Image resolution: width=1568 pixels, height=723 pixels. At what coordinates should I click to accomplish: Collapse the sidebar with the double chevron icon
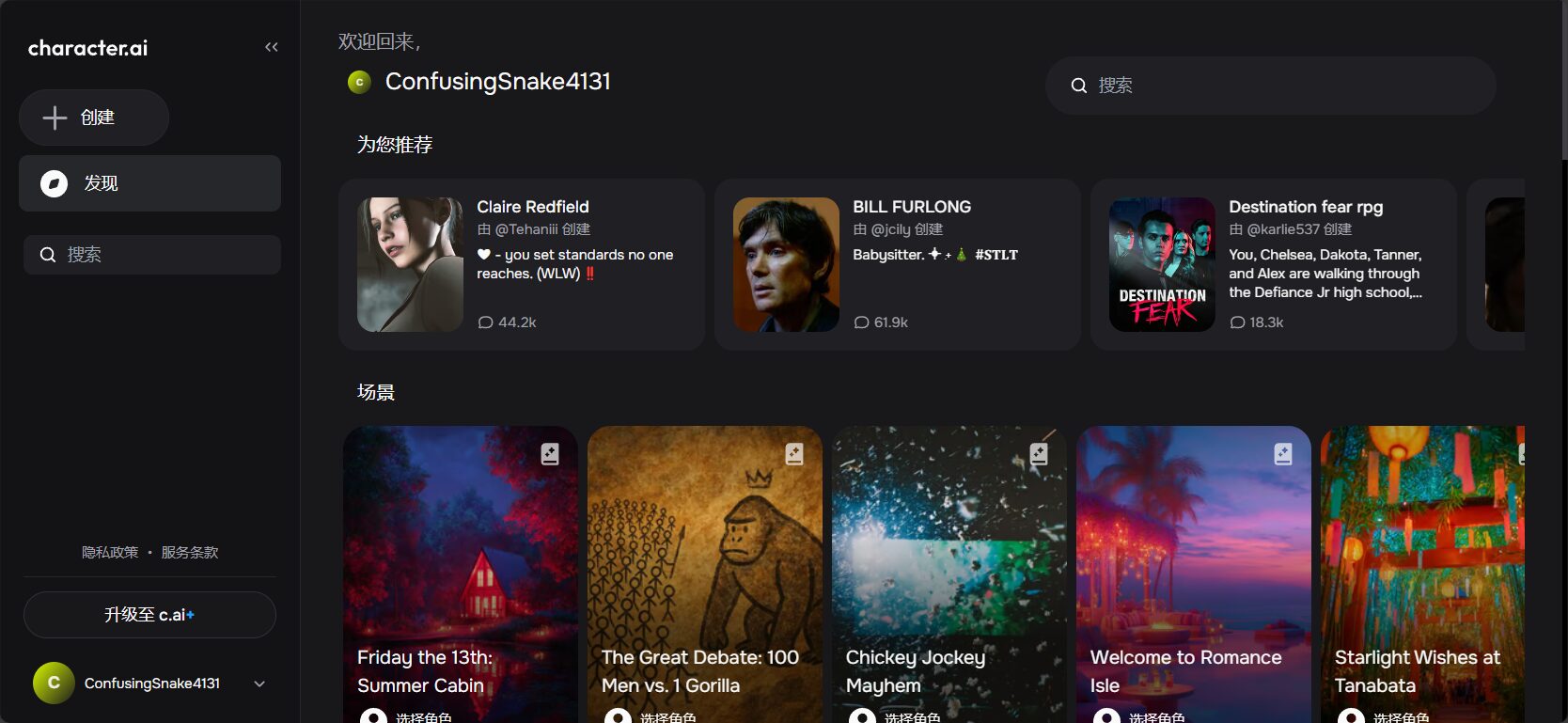coord(272,47)
